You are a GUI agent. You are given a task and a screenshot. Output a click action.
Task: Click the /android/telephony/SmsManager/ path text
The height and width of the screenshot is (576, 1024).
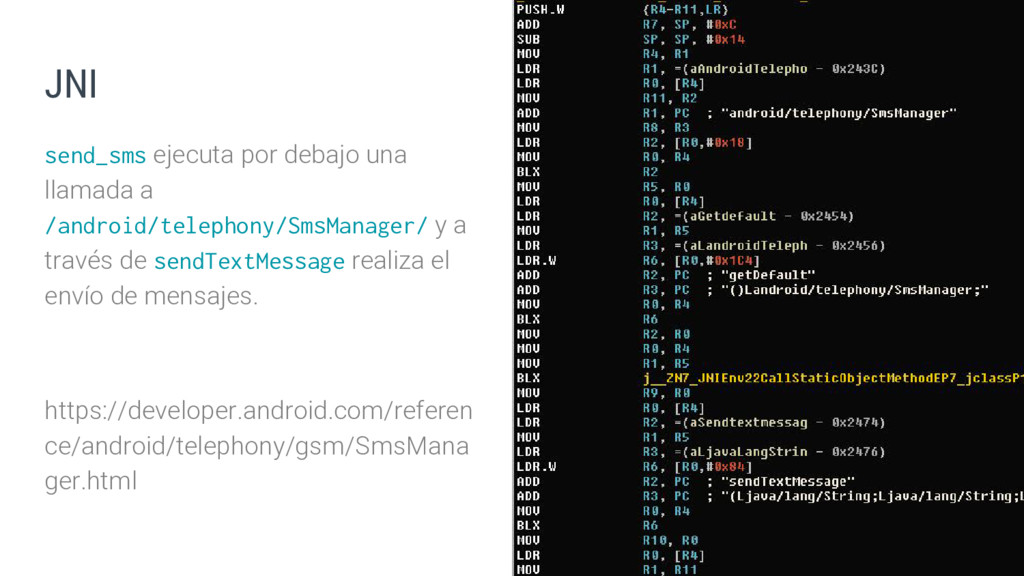click(x=236, y=226)
